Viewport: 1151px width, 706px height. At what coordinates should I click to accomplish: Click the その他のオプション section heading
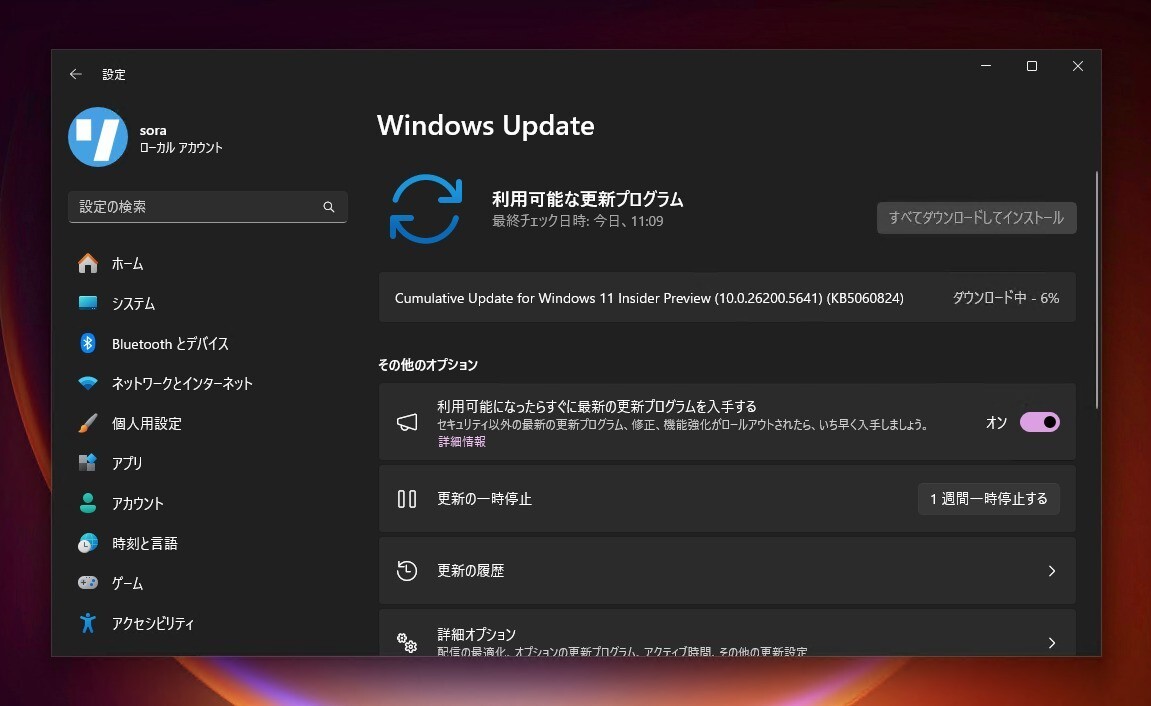pos(427,365)
